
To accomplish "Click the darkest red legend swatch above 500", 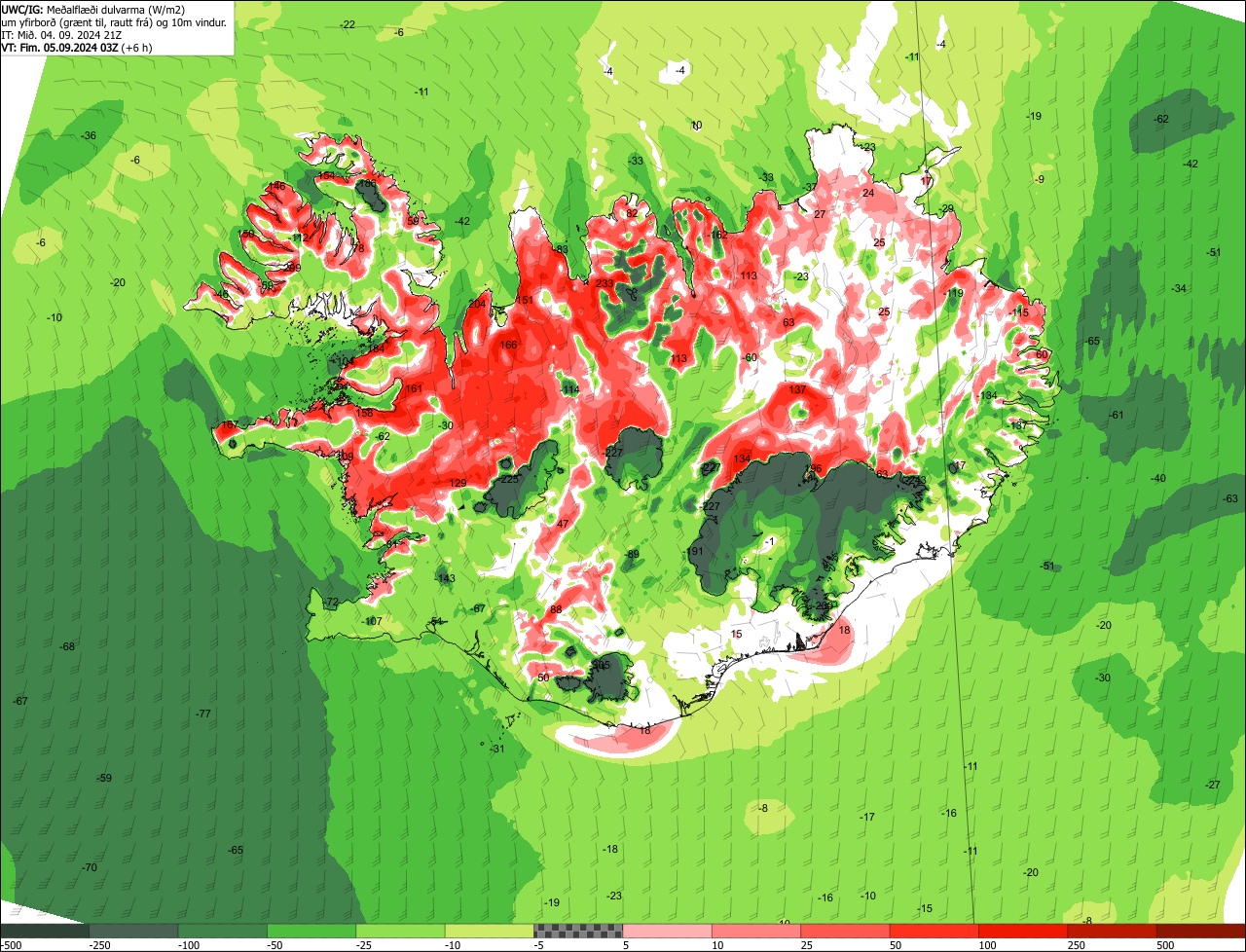I will pos(1201,931).
